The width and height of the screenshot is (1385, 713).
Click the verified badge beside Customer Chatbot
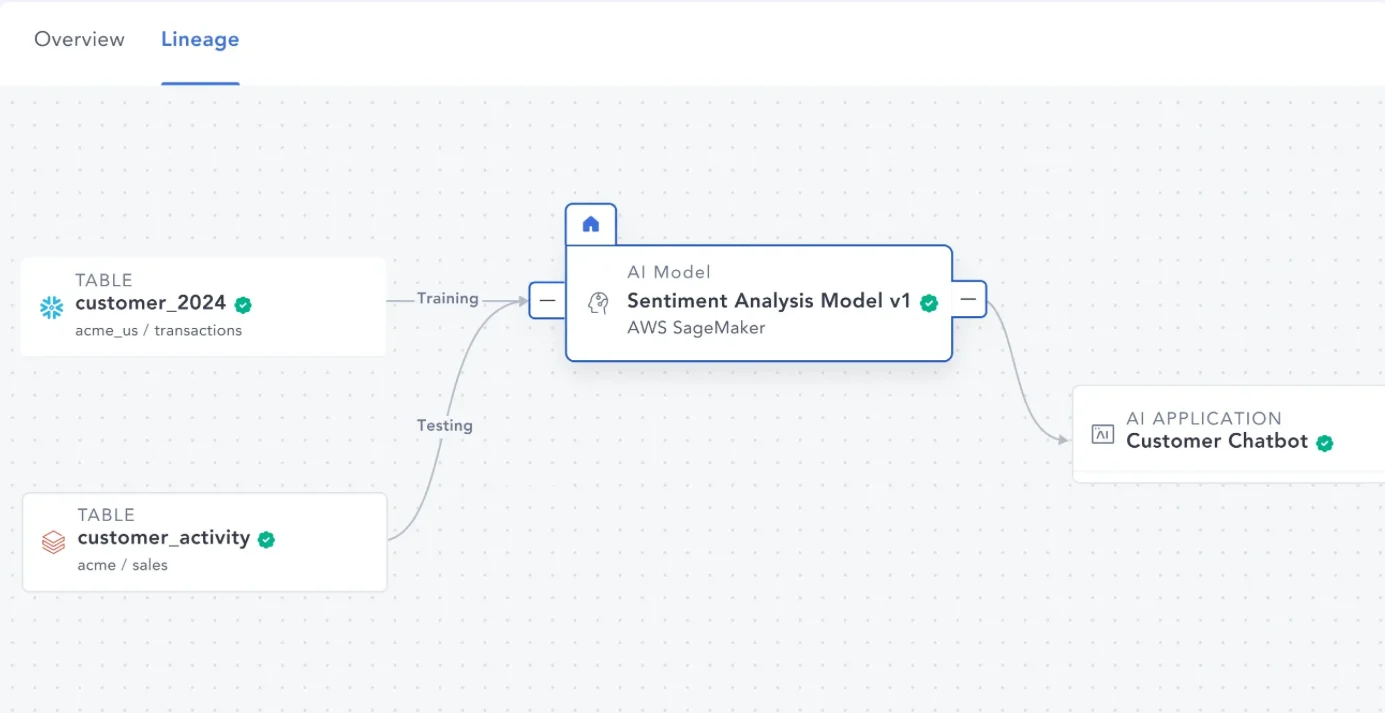[1325, 442]
